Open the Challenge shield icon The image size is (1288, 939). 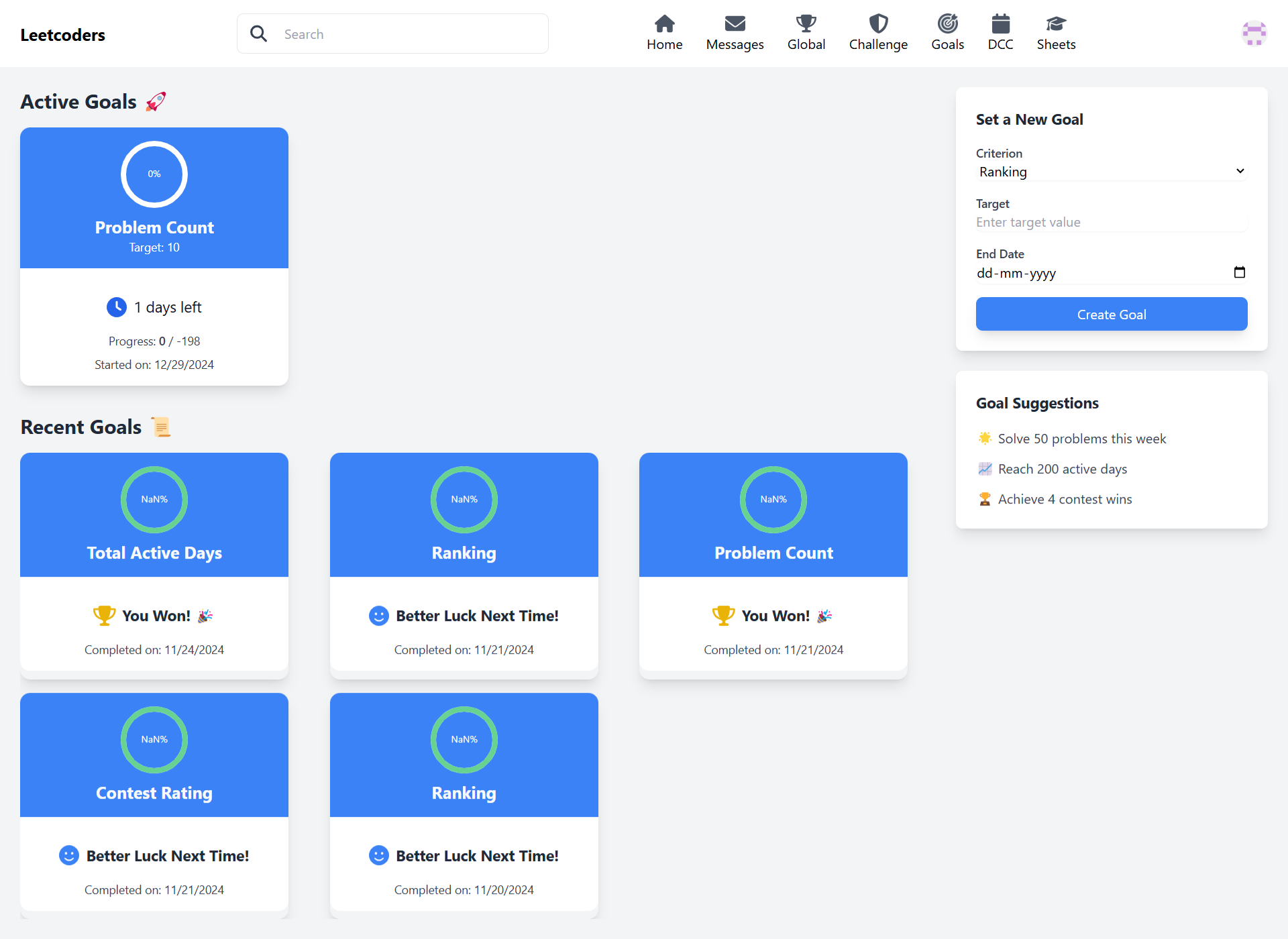tap(878, 24)
